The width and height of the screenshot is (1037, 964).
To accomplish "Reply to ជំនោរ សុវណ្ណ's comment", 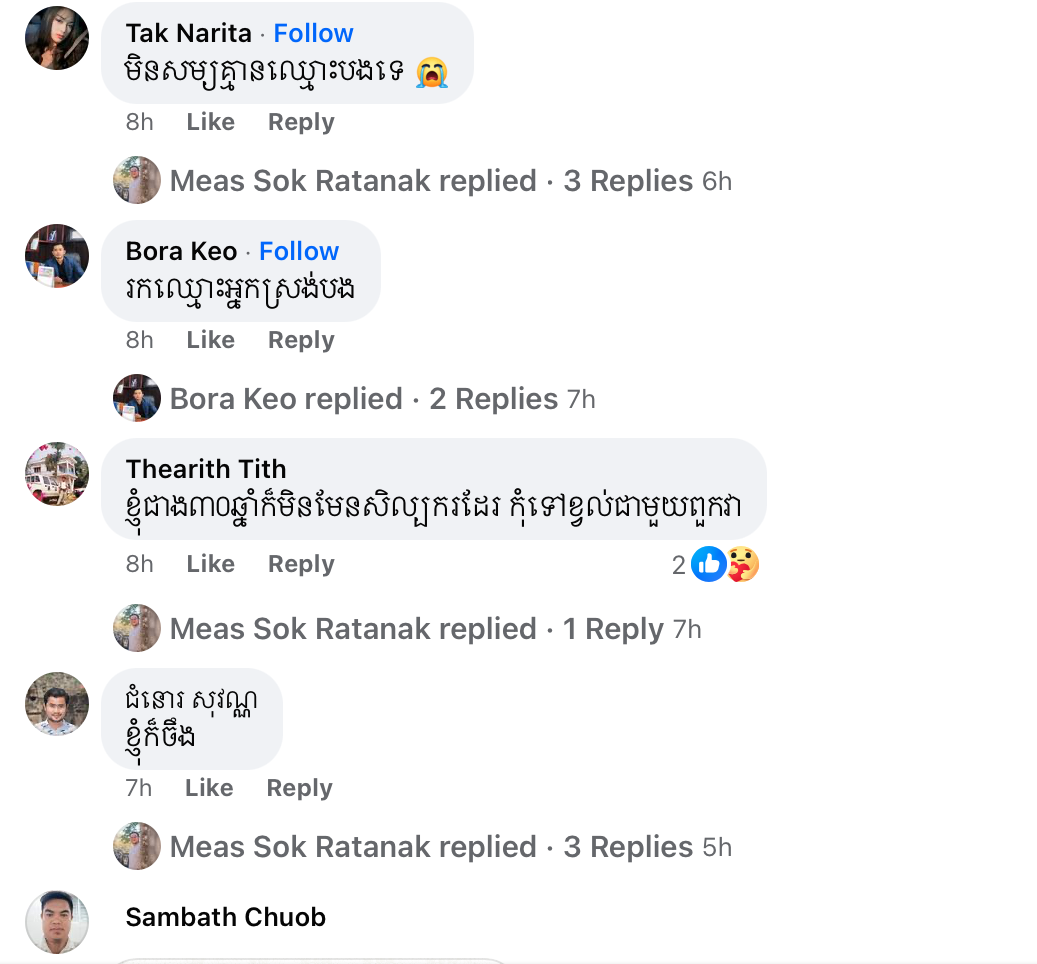I will coord(299,788).
